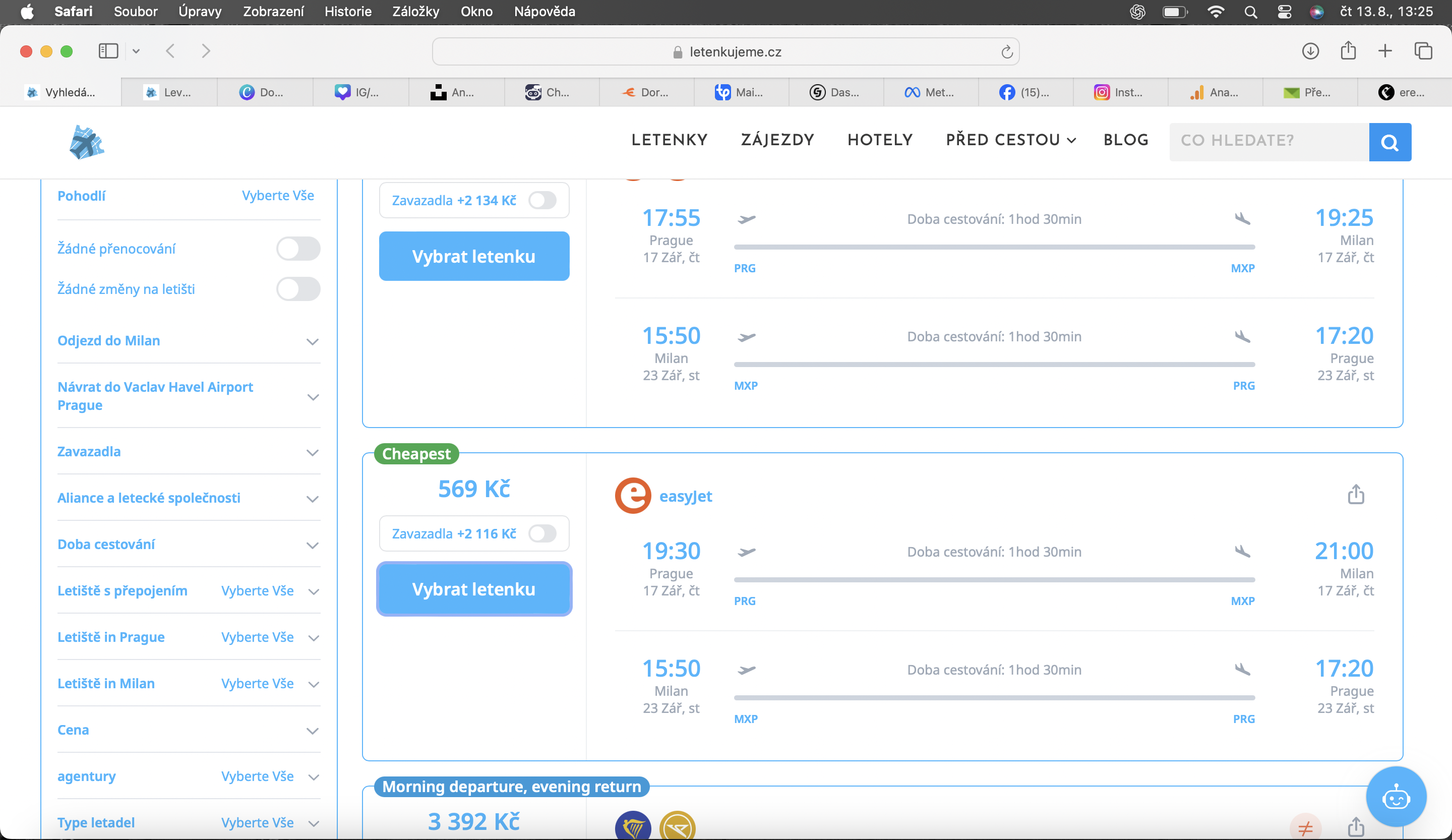This screenshot has height=840, width=1452.
Task: Open the sidebar options dropdown arrow
Action: point(136,51)
